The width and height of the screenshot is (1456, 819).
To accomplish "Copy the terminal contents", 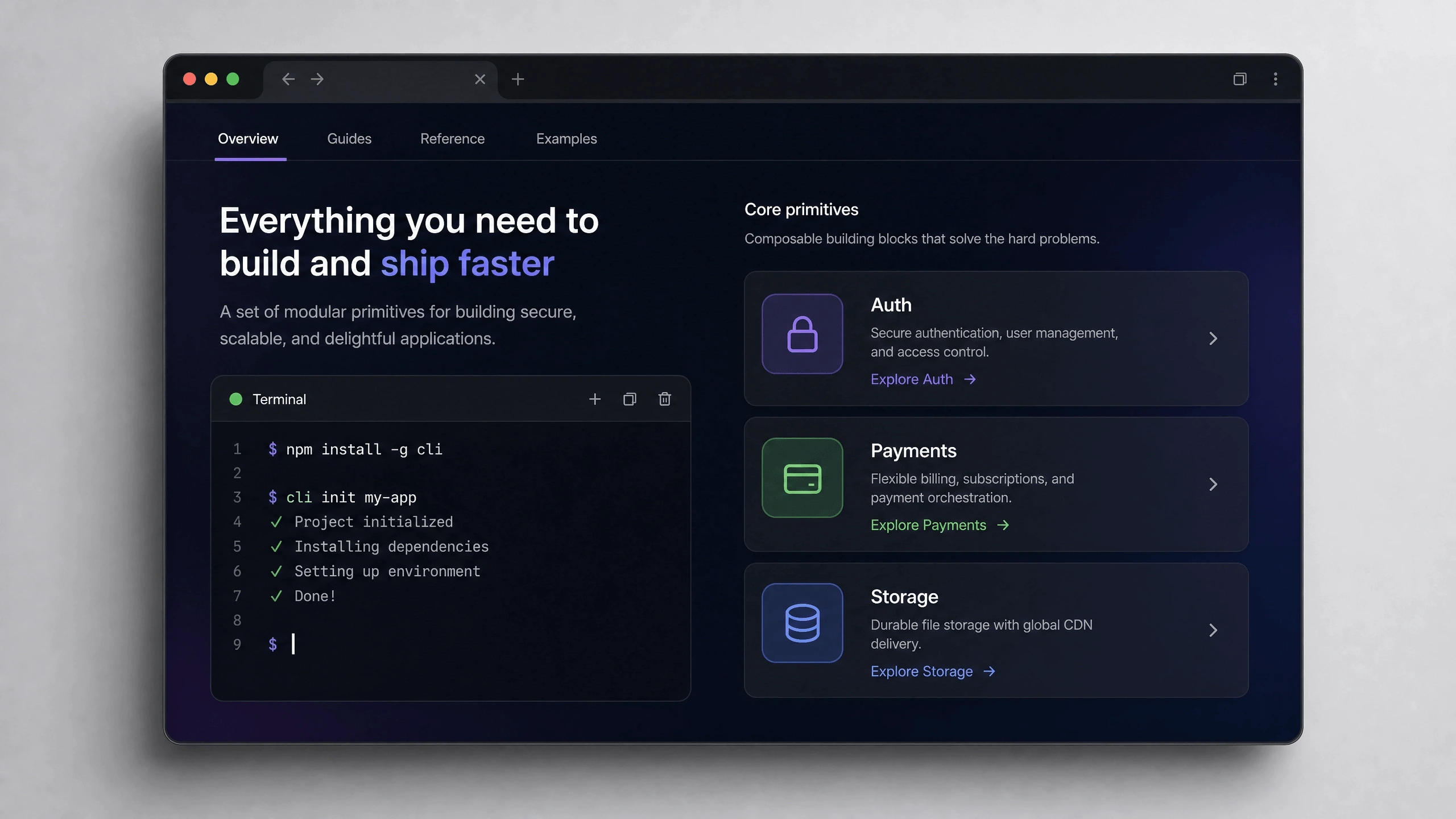I will coord(630,399).
